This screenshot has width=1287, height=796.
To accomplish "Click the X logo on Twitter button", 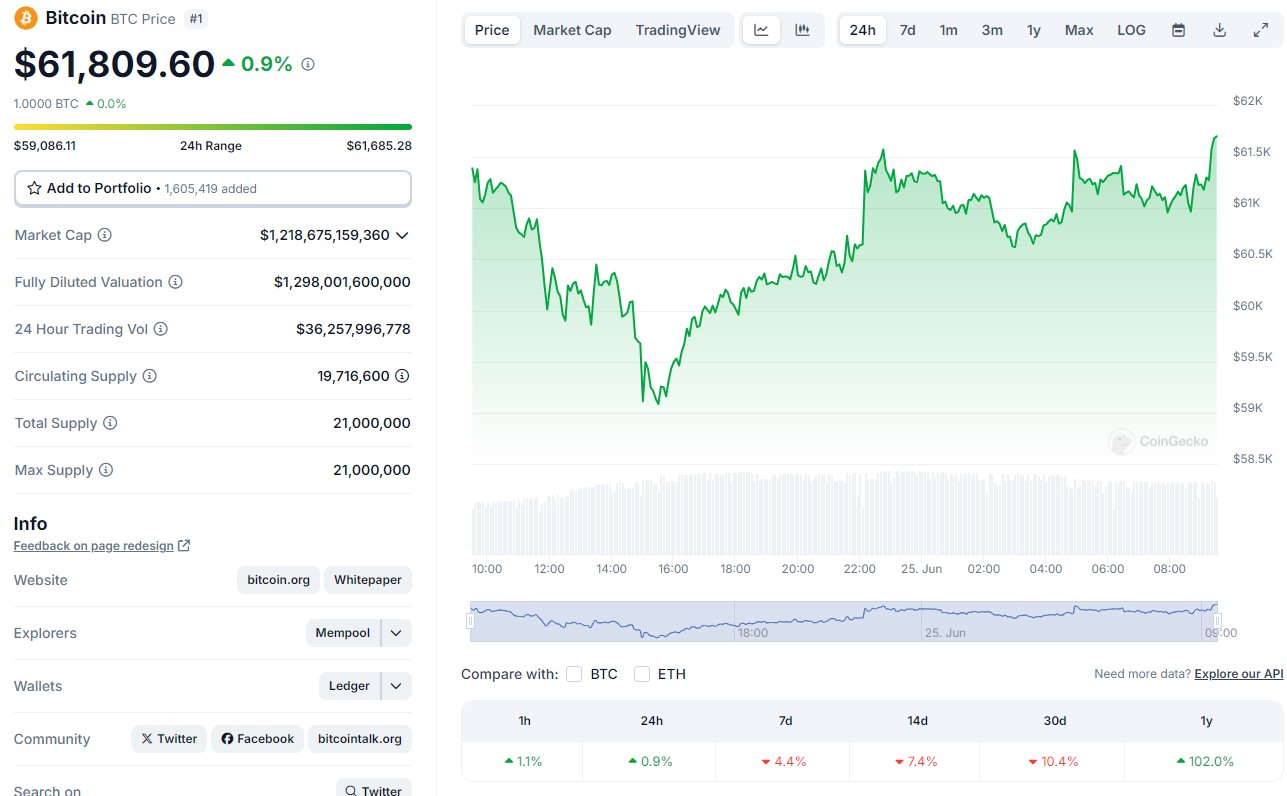I will [147, 739].
